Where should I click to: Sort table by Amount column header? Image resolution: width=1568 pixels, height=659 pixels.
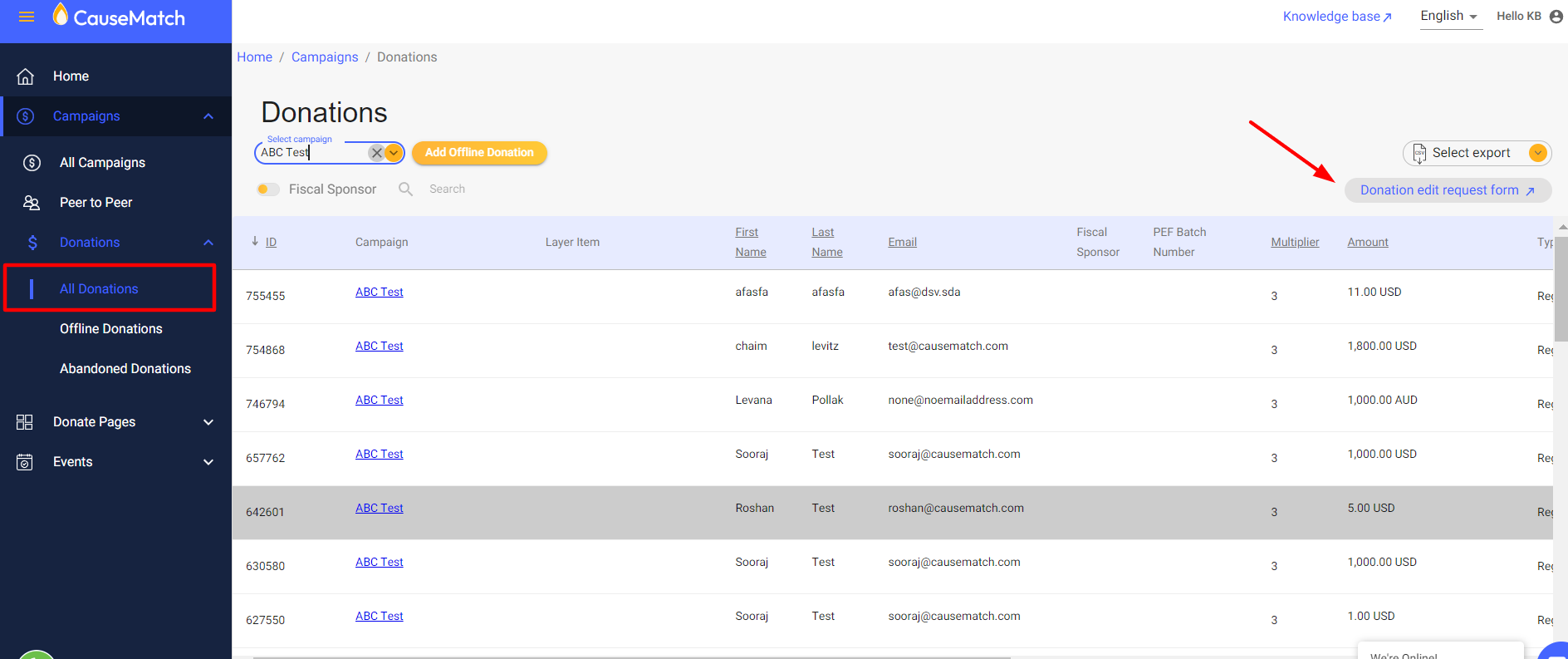click(1368, 243)
